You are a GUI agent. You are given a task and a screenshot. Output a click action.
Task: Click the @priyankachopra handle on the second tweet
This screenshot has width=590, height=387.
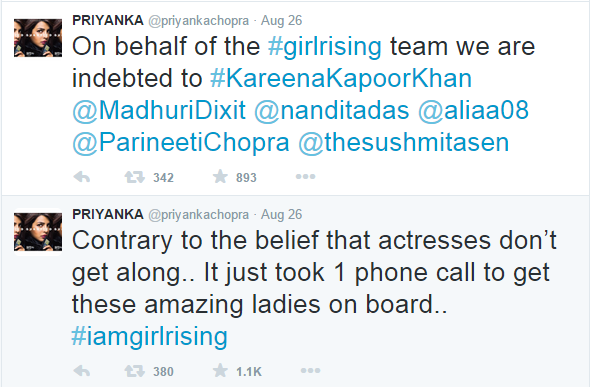[x=199, y=215]
